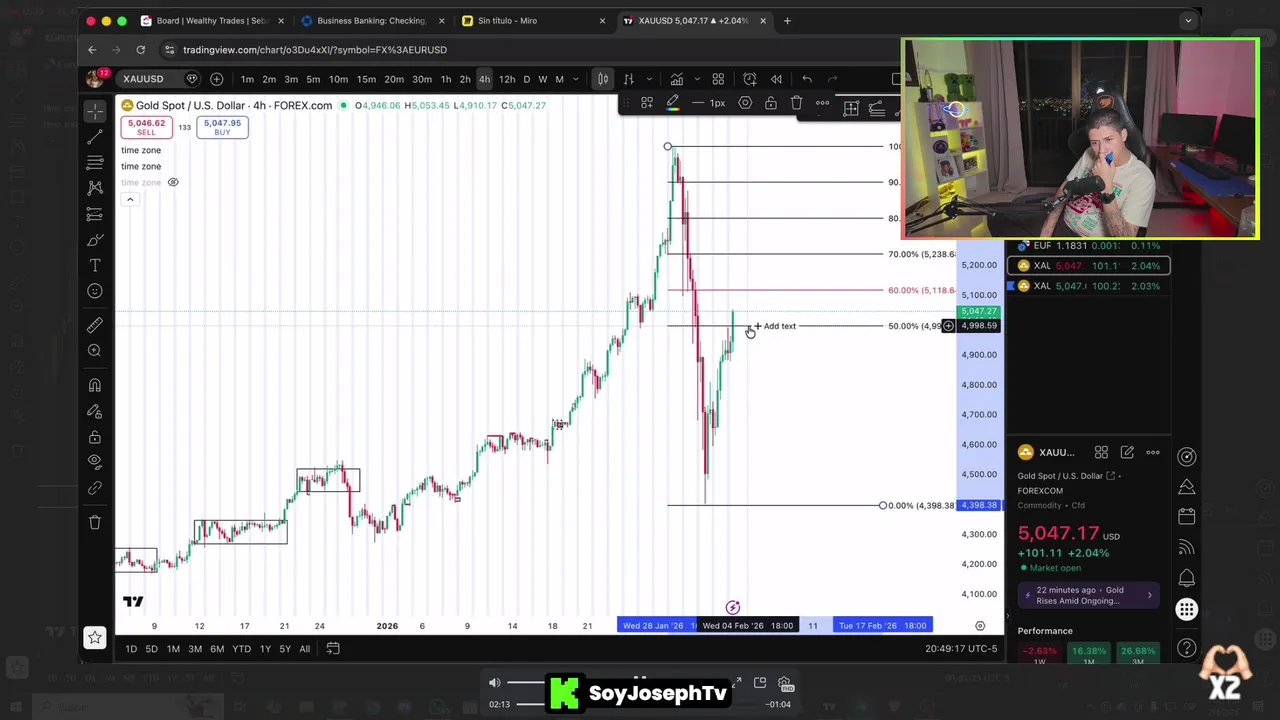Open favorites star at toolbar bottom
The width and height of the screenshot is (1280, 720).
coord(95,637)
